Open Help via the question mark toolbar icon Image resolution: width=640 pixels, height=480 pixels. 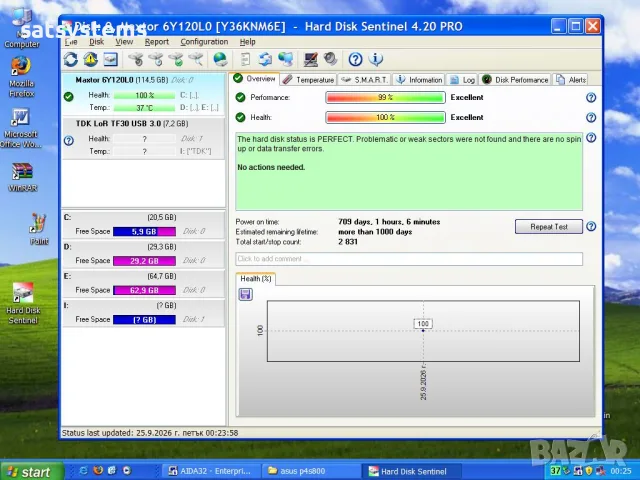355,60
